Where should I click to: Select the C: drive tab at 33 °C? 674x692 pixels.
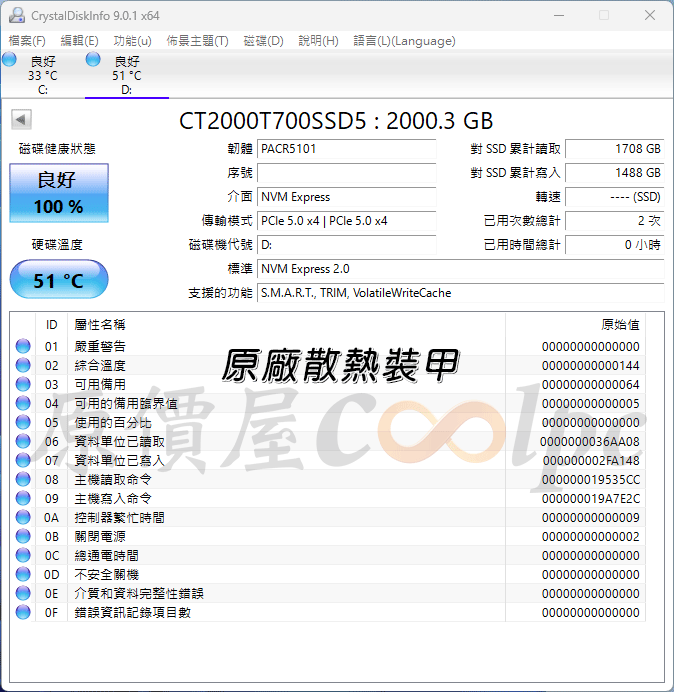[x=42, y=75]
